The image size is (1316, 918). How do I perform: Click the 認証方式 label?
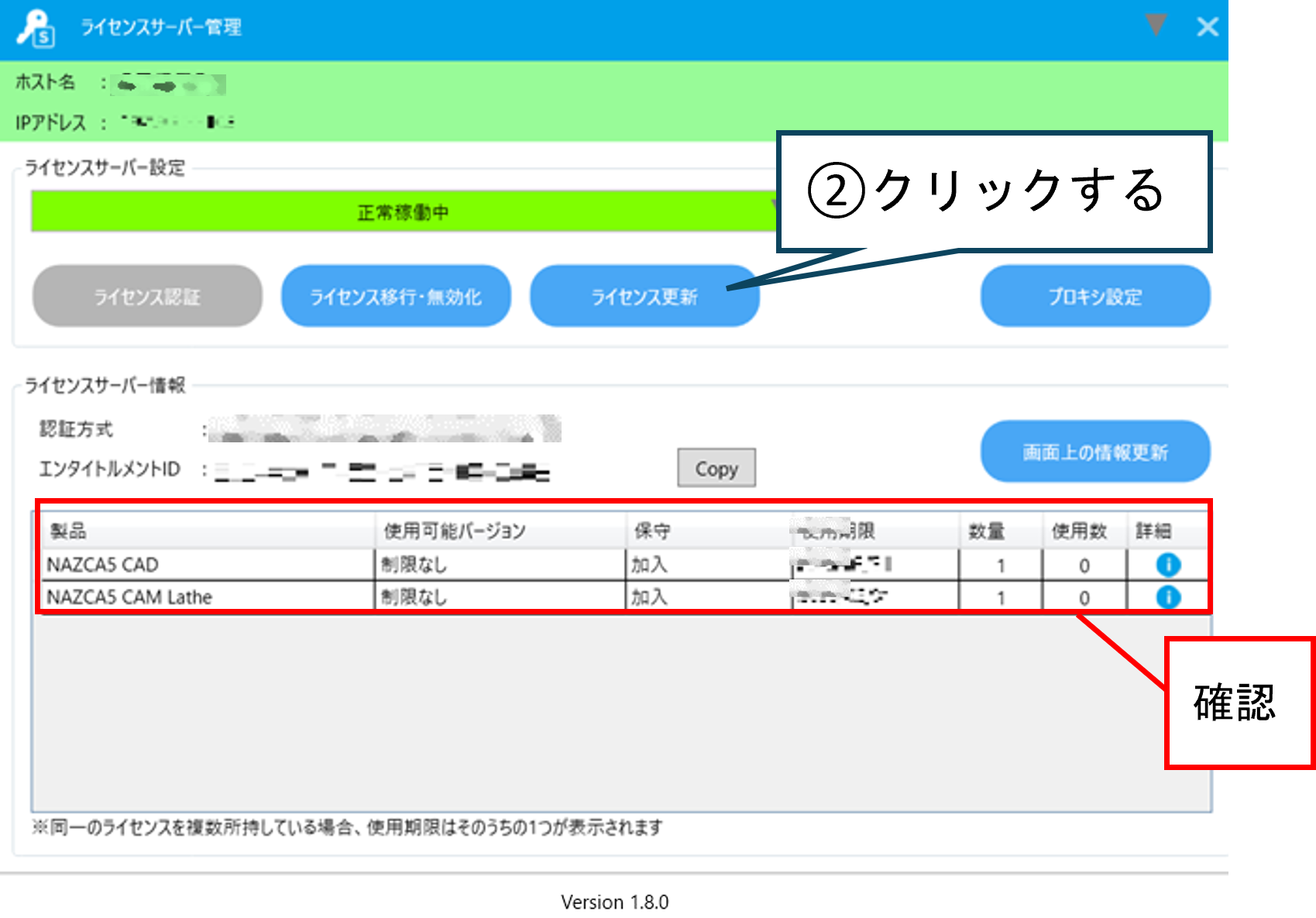[76, 428]
